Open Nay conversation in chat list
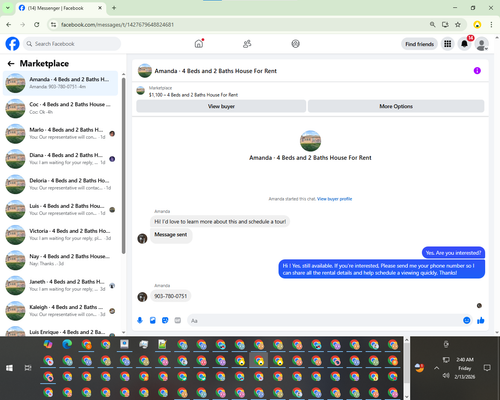The height and width of the screenshot is (400, 500). (x=60, y=260)
